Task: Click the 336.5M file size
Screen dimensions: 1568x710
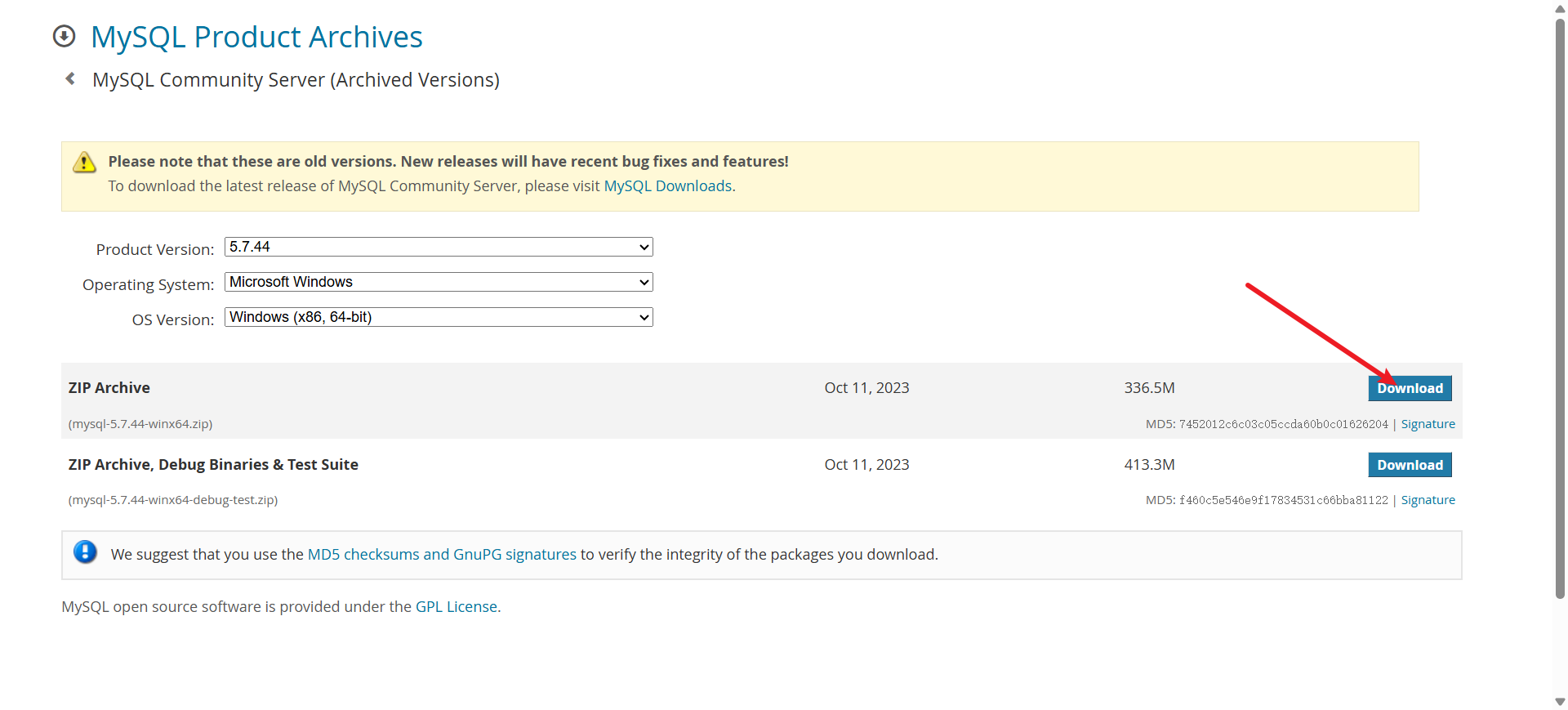Action: [1149, 388]
